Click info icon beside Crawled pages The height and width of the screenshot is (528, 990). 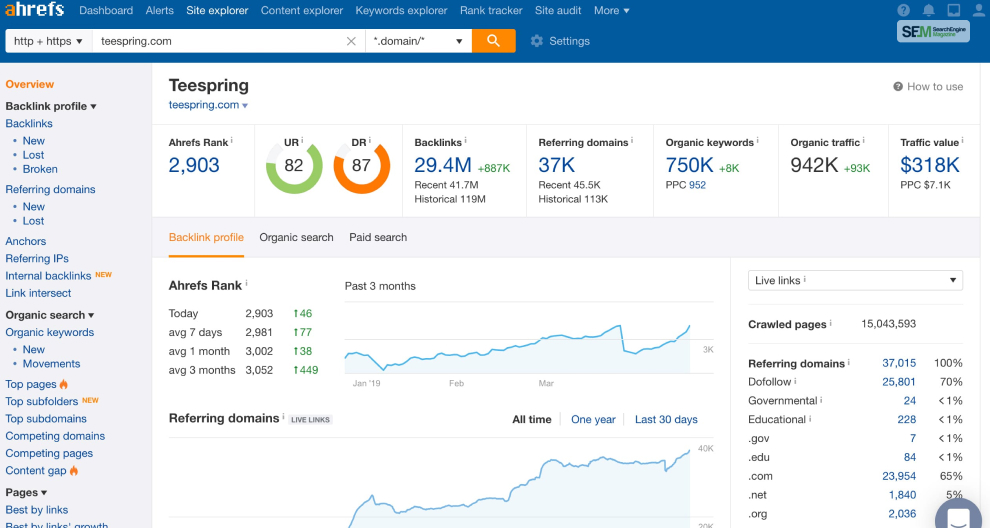(x=830, y=323)
